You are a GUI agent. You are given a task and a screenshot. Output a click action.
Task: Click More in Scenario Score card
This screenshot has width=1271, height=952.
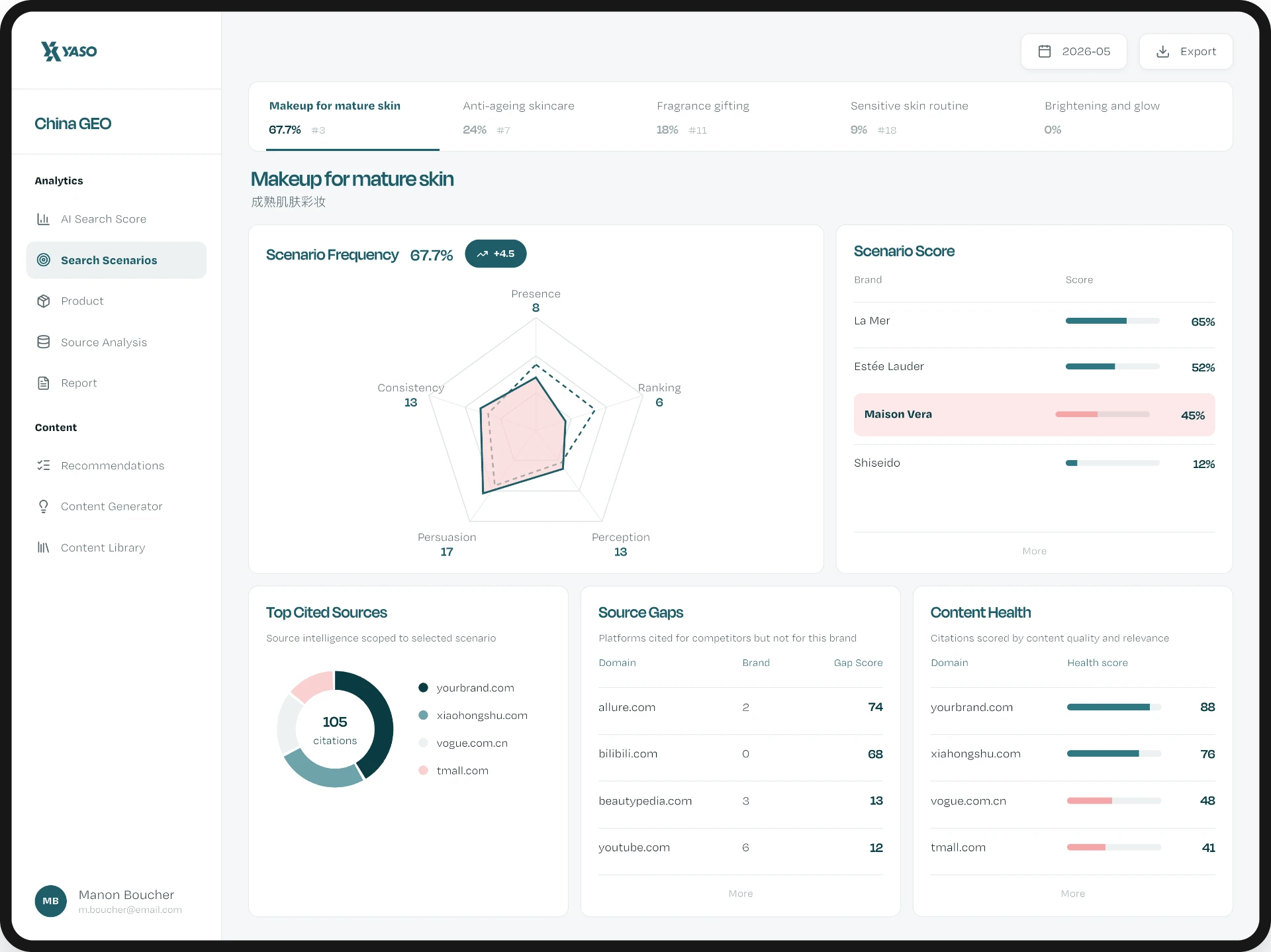tap(1034, 551)
